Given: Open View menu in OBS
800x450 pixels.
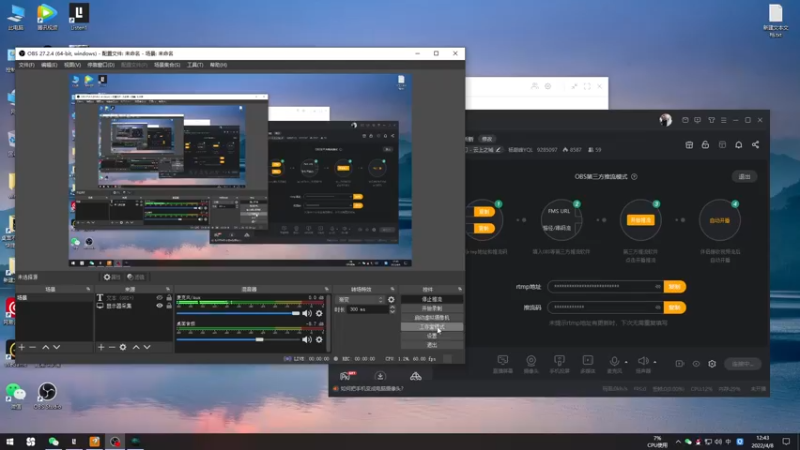Looking at the screenshot, I should [72, 65].
